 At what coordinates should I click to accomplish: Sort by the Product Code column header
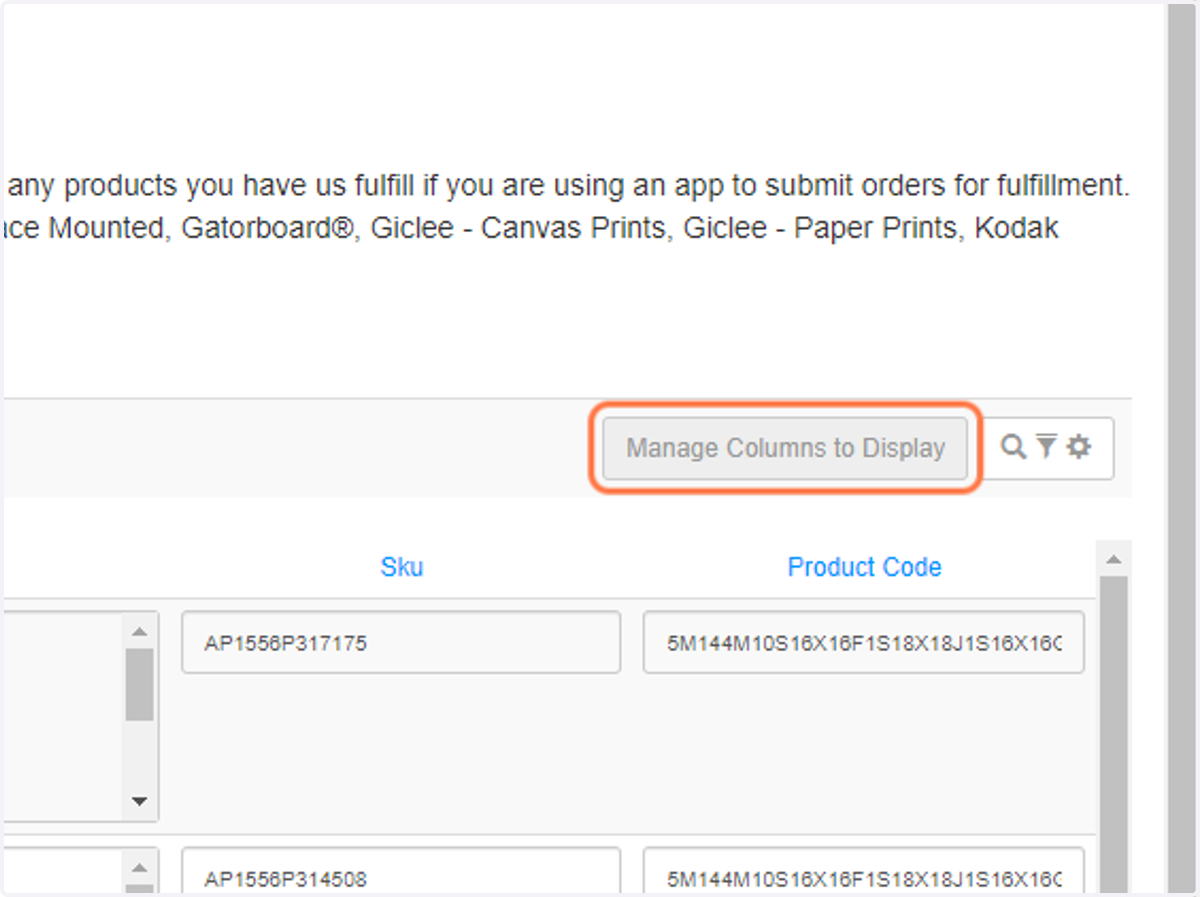(x=865, y=567)
